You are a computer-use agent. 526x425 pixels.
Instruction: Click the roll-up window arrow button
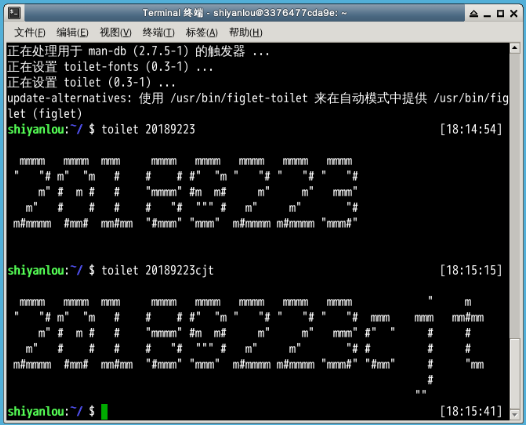[474, 13]
